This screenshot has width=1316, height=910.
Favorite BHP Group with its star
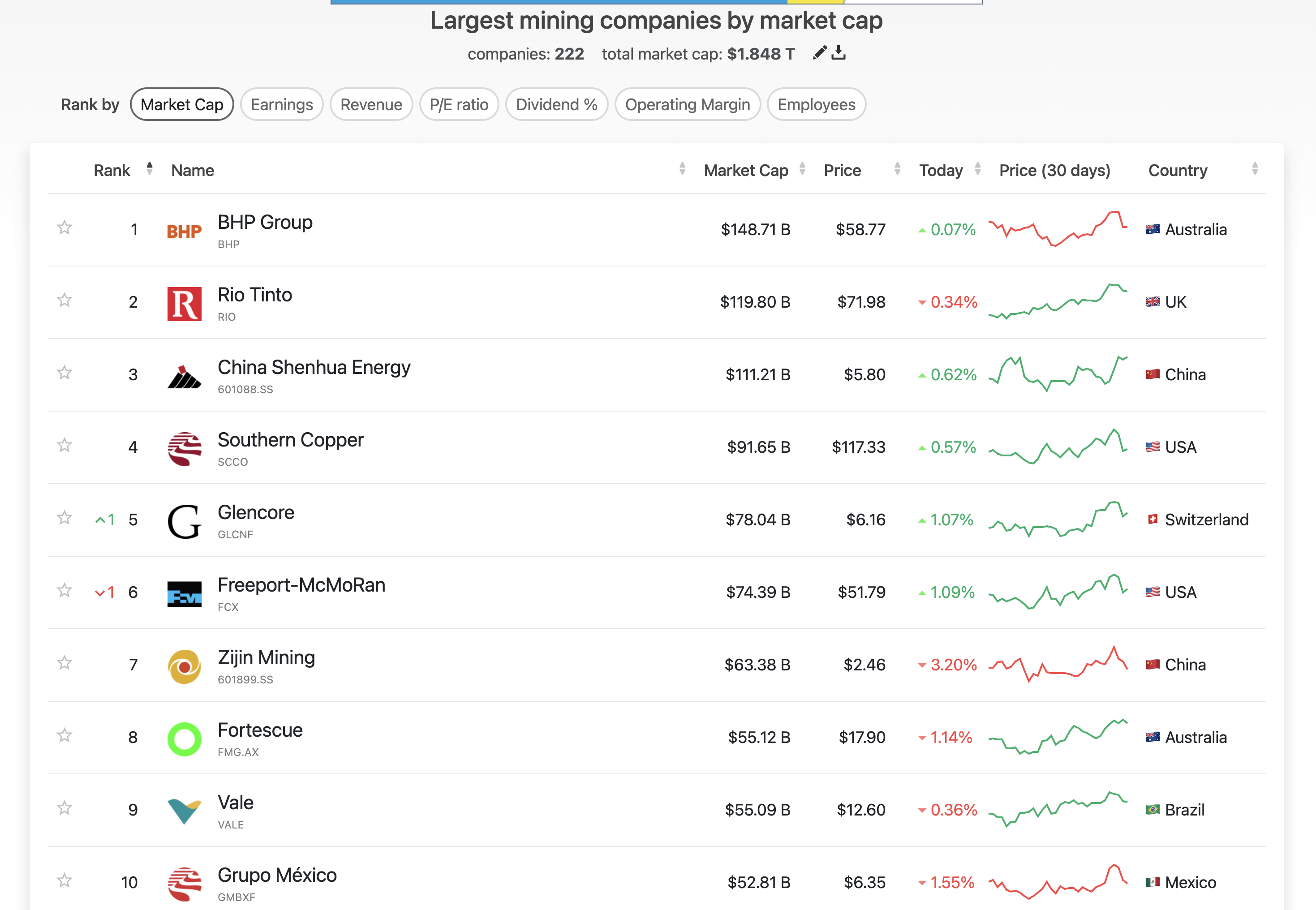pyautogui.click(x=65, y=227)
